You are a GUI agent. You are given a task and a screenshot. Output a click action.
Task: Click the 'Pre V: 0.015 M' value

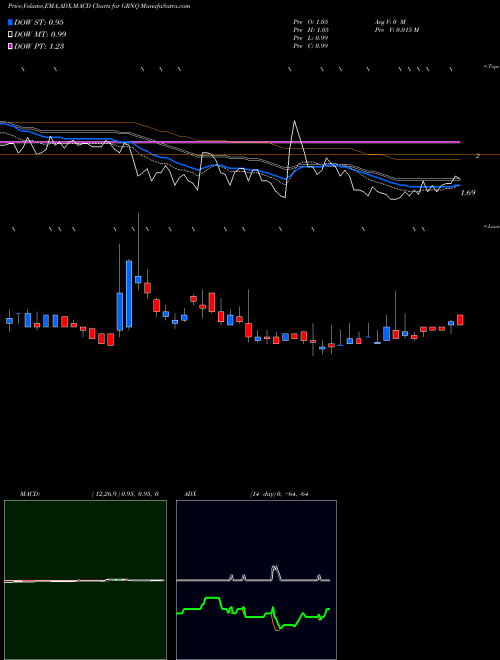pyautogui.click(x=396, y=30)
